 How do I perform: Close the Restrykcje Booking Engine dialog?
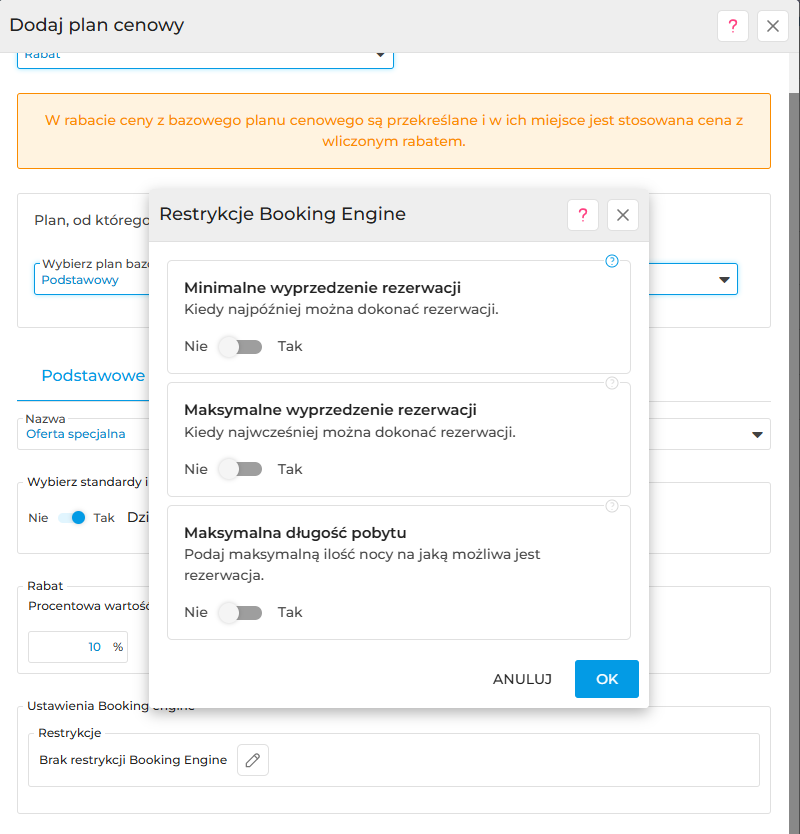point(623,215)
